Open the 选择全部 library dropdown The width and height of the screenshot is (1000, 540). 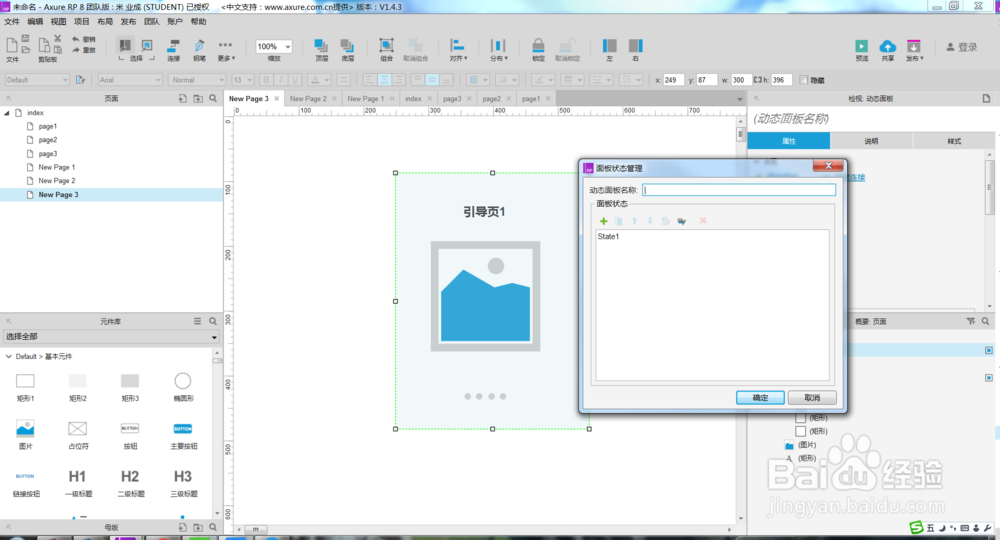[x=111, y=337]
